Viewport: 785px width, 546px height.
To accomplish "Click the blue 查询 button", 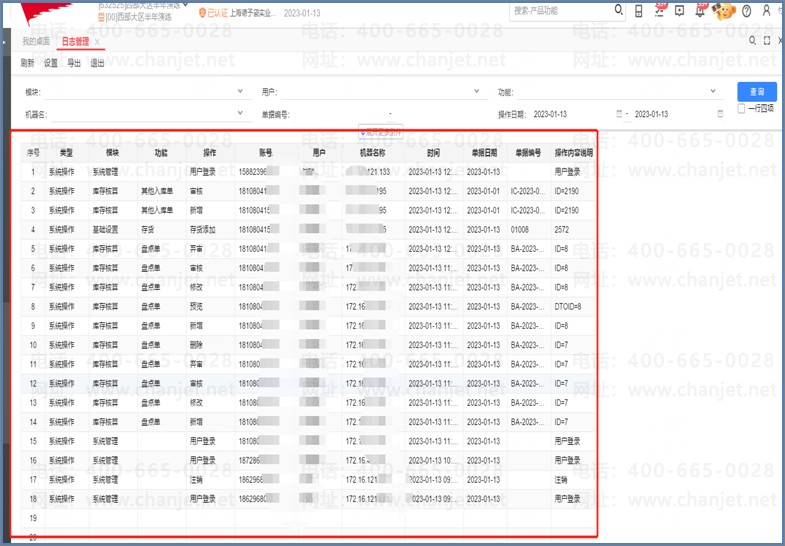I will tap(757, 92).
